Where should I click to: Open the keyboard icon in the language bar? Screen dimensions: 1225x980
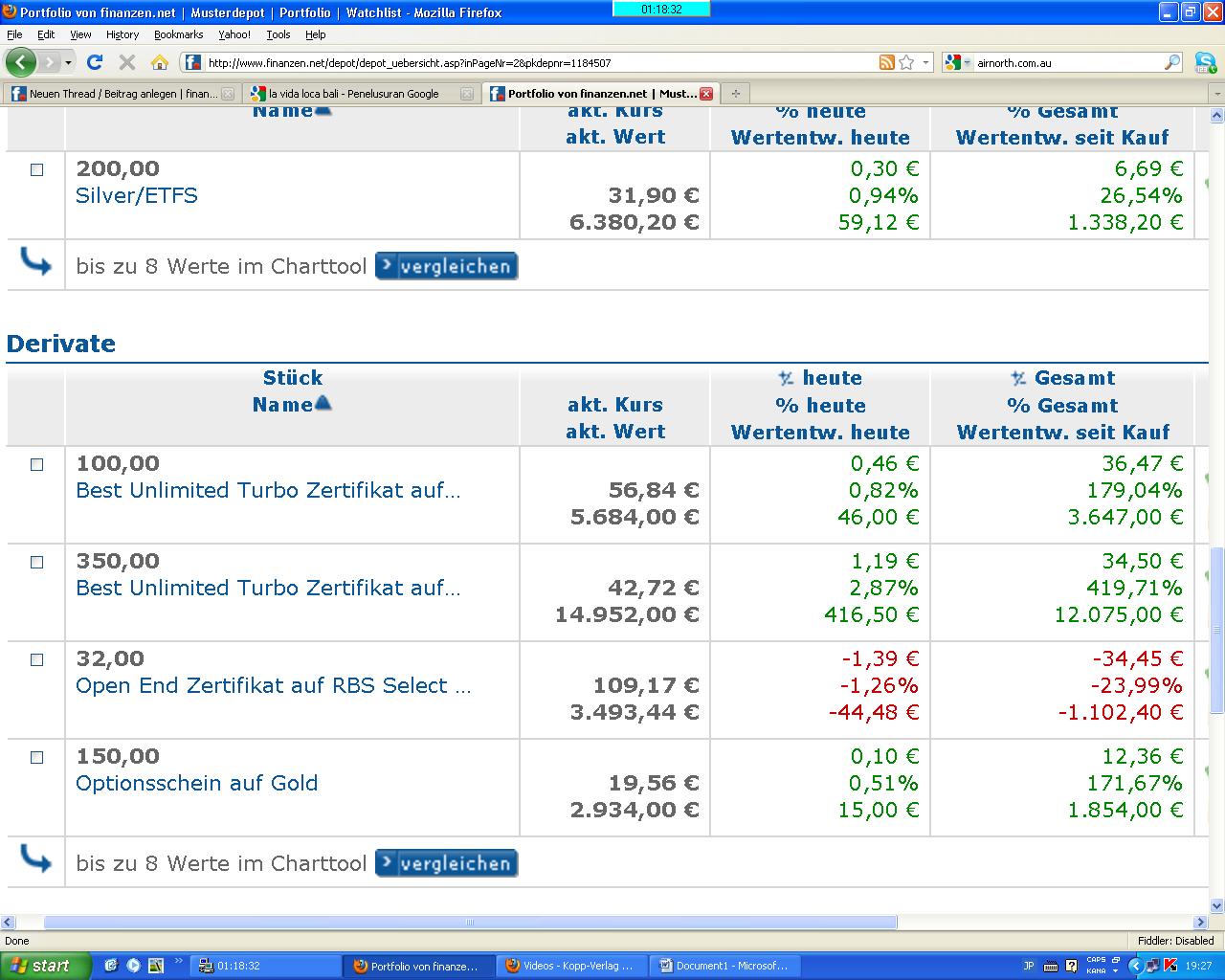click(x=1051, y=966)
